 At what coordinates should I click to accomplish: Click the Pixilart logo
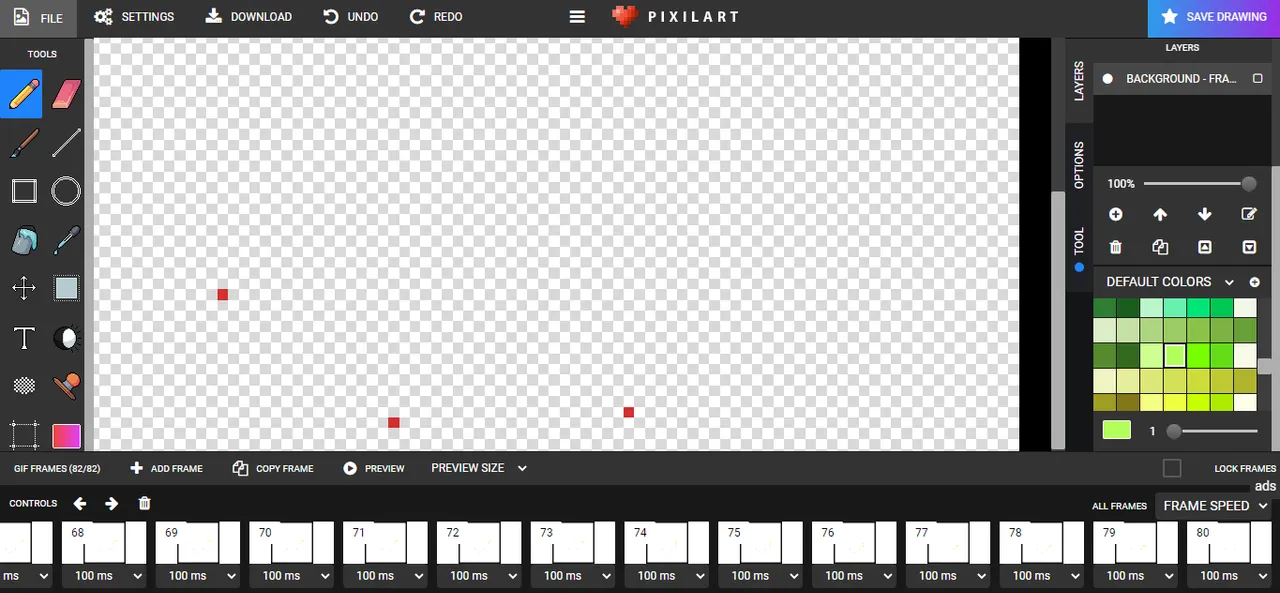pyautogui.click(x=675, y=17)
